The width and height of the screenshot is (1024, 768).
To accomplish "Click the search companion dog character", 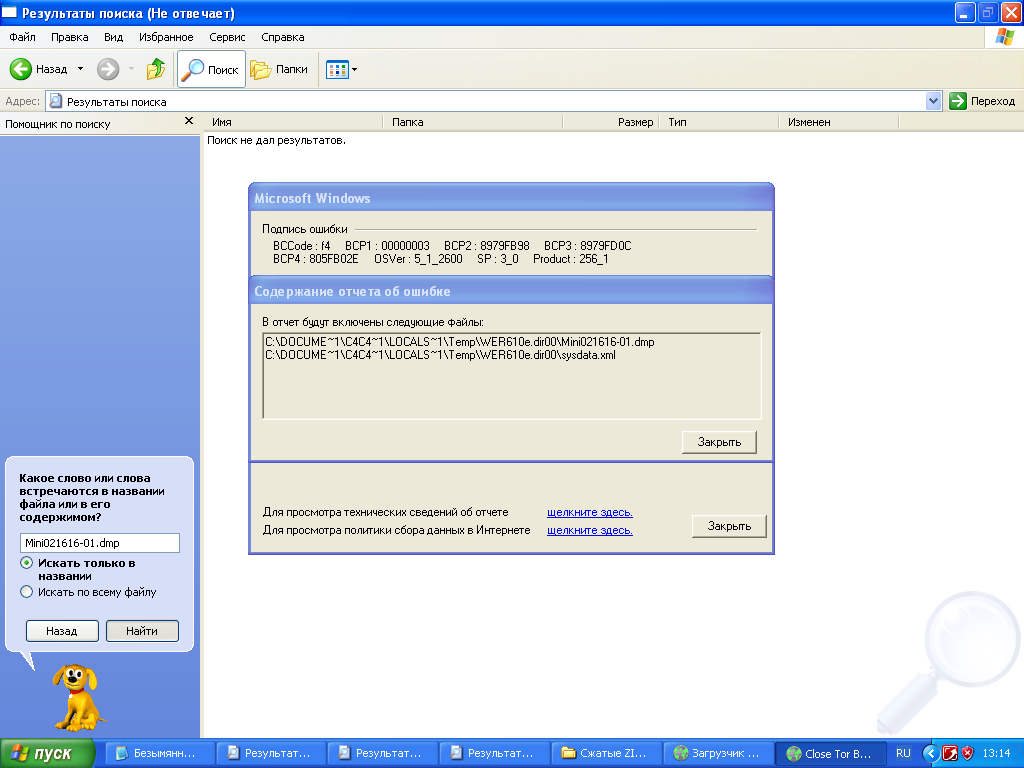I will point(78,694).
